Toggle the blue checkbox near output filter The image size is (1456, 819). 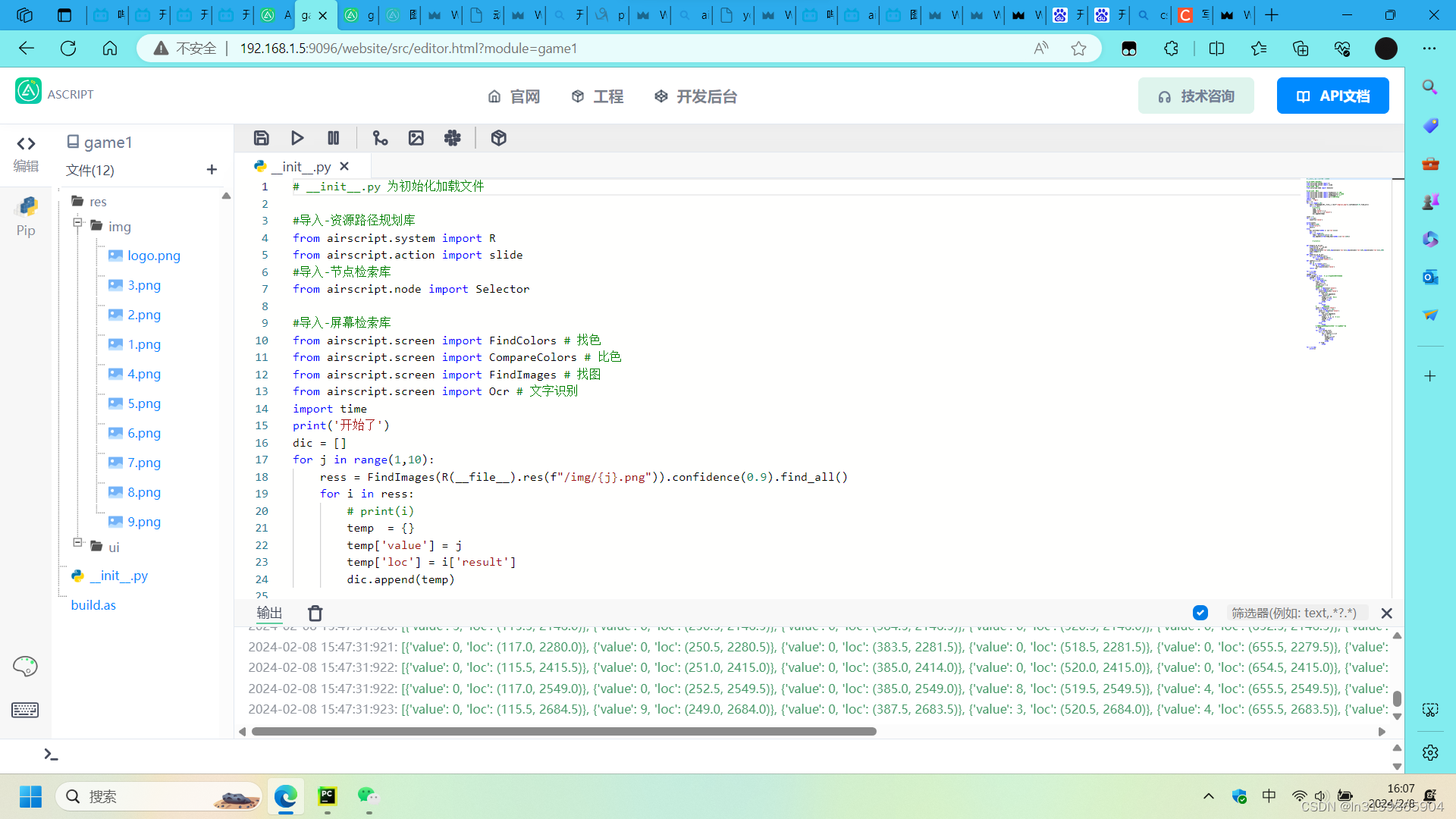(1200, 612)
